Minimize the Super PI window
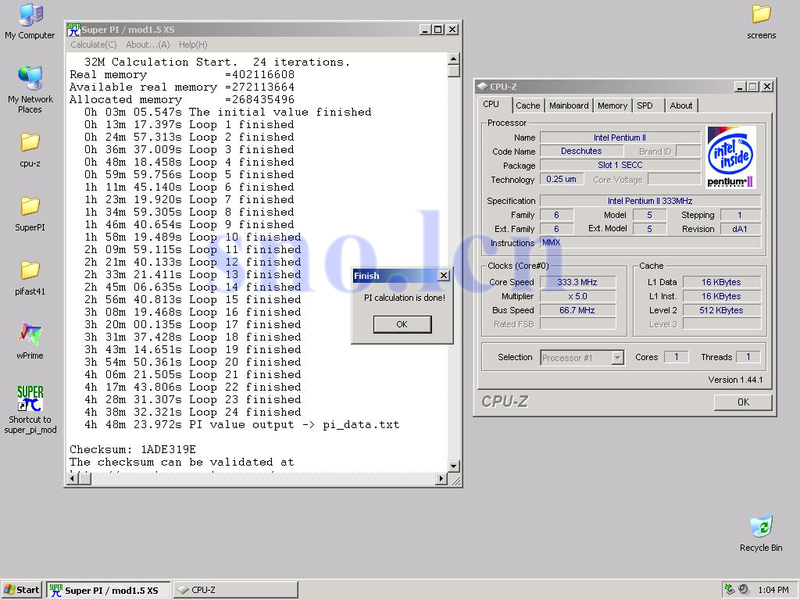This screenshot has height=600, width=800. [426, 30]
